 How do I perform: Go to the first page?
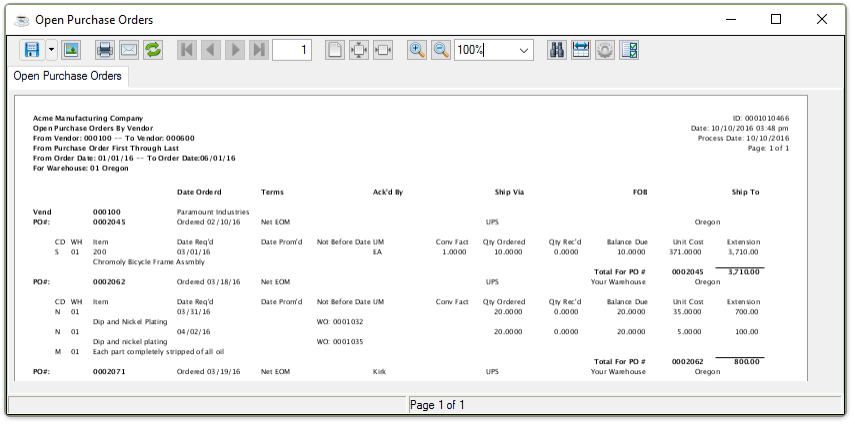tap(187, 49)
